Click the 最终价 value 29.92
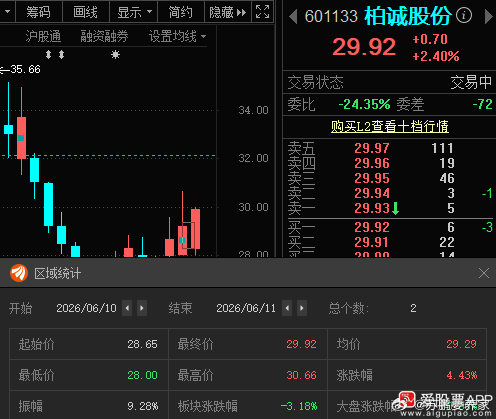Image resolution: width=496 pixels, height=419 pixels. 301,344
